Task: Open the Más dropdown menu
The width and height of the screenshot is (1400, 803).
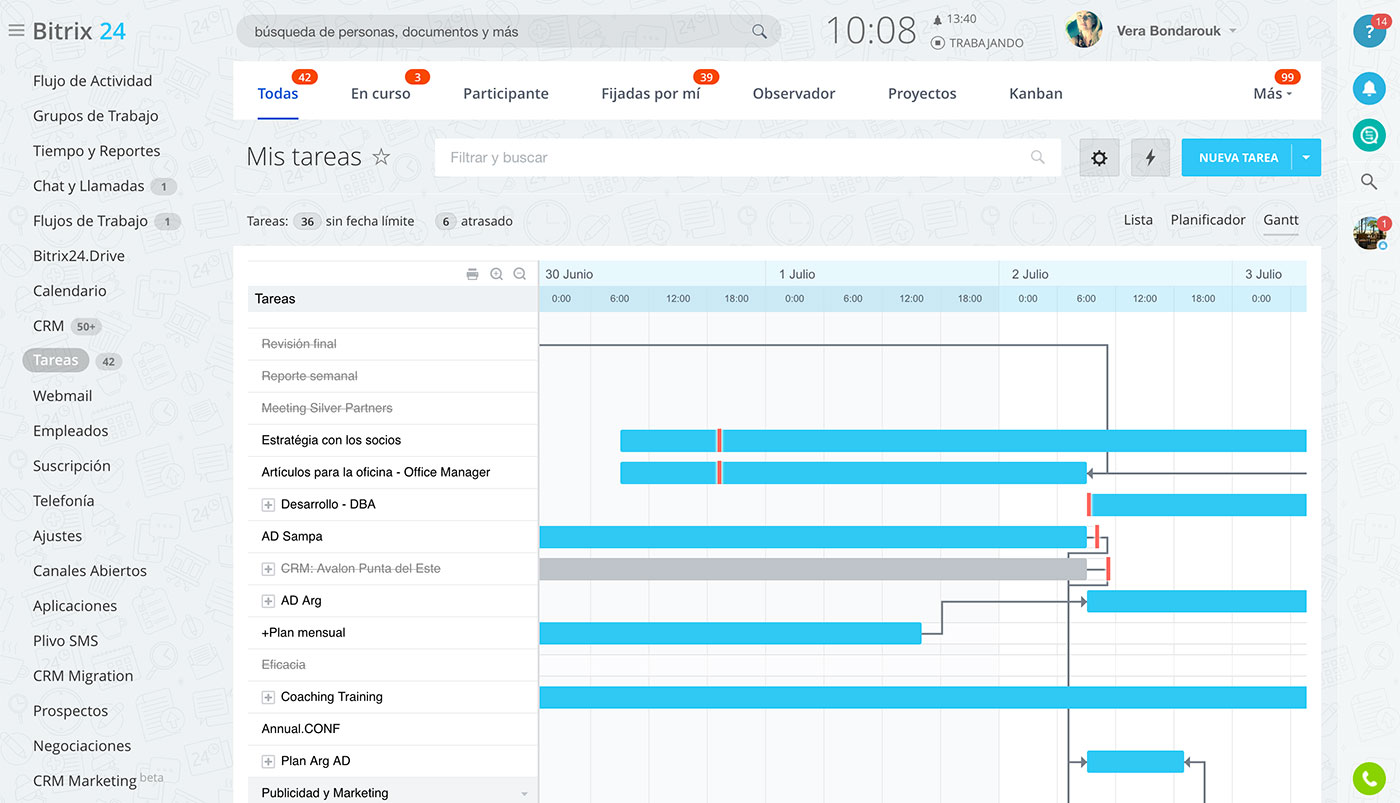Action: 1272,94
